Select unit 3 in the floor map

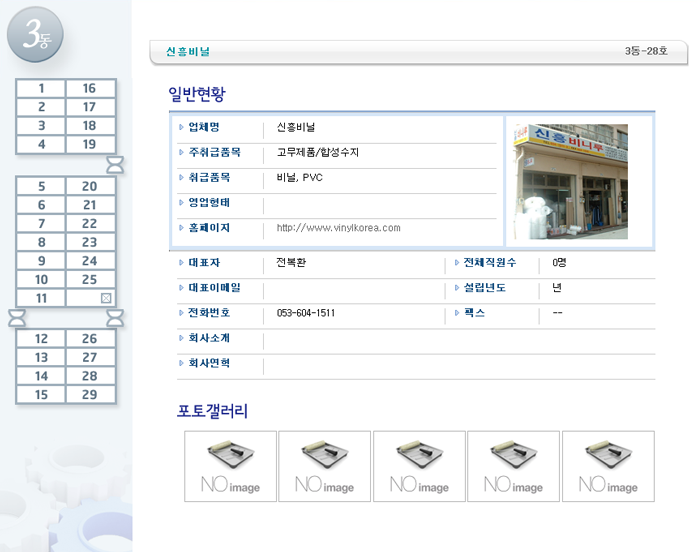tap(41, 126)
